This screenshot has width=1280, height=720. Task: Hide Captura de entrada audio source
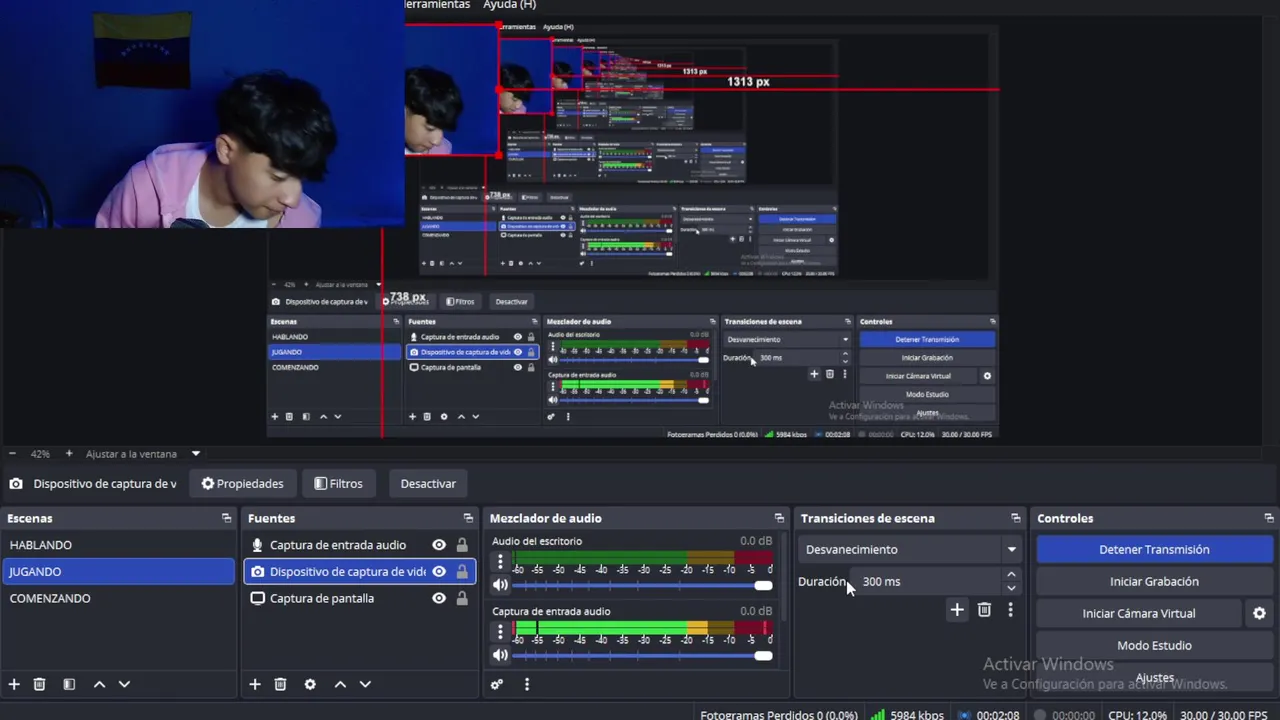click(x=439, y=545)
